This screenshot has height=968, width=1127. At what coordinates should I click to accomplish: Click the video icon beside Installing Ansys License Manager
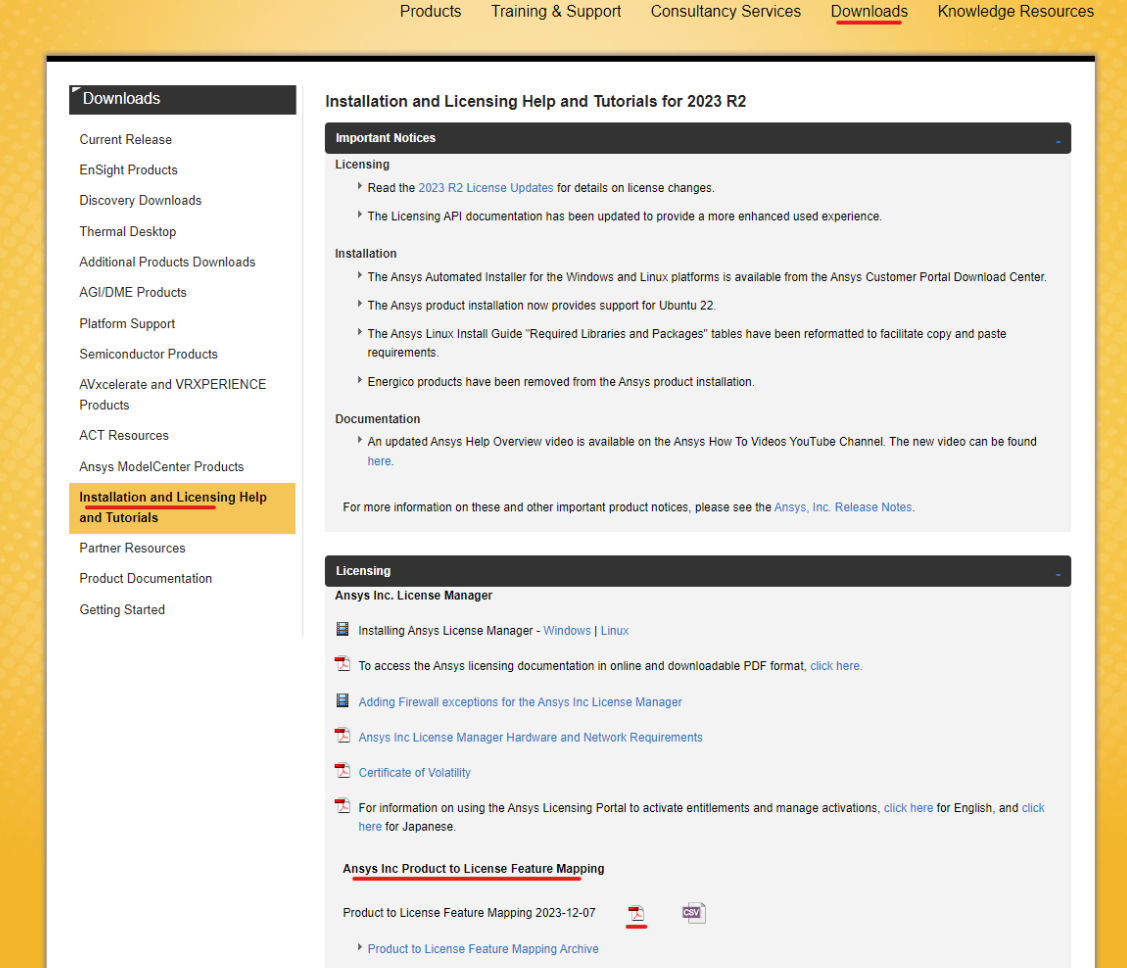coord(343,630)
